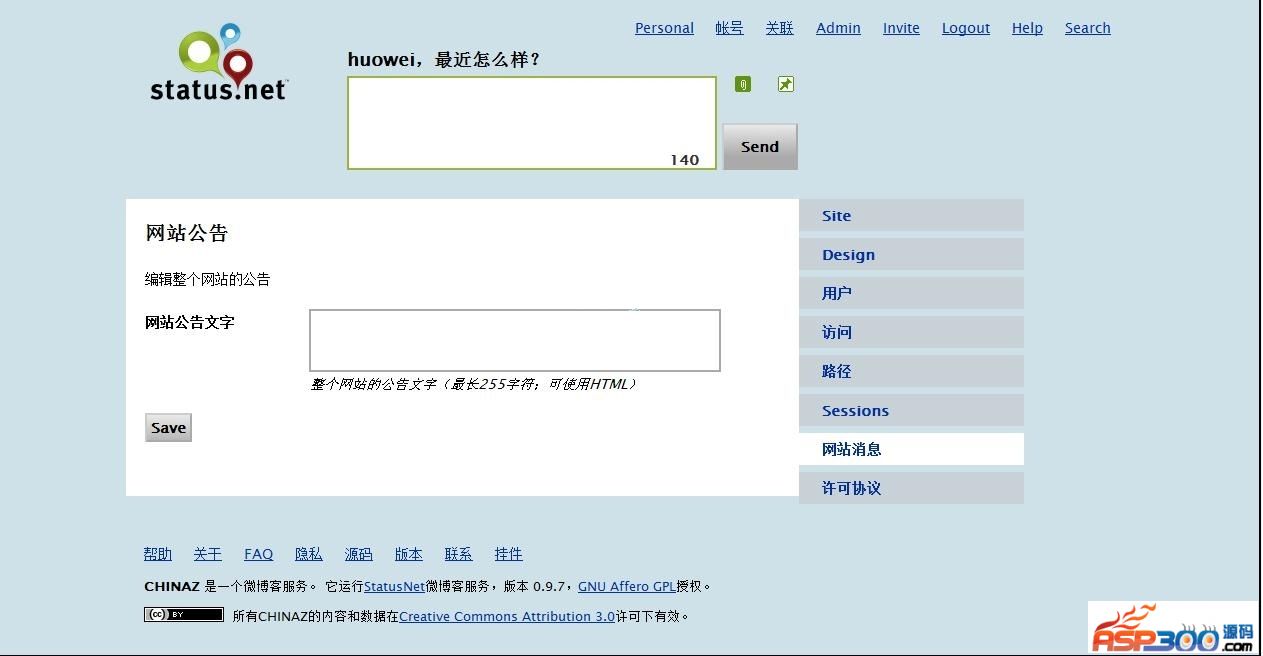Open the 隐私 footer link
Screen dimensions: 1263x656
click(309, 554)
